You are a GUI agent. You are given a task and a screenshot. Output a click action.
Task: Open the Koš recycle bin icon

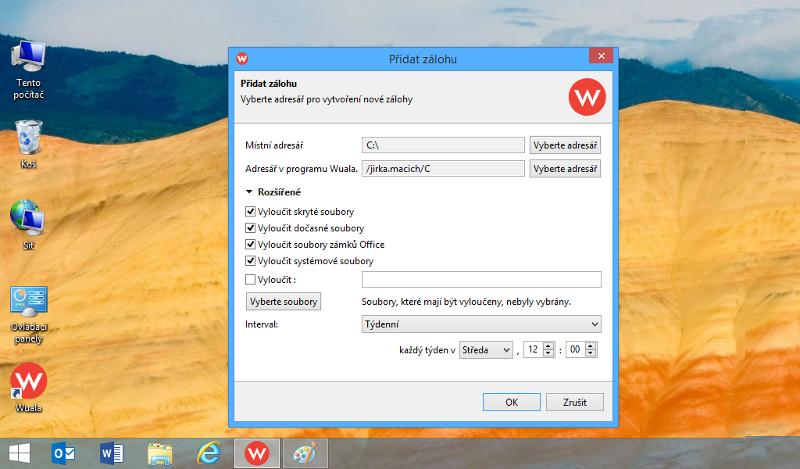point(28,137)
